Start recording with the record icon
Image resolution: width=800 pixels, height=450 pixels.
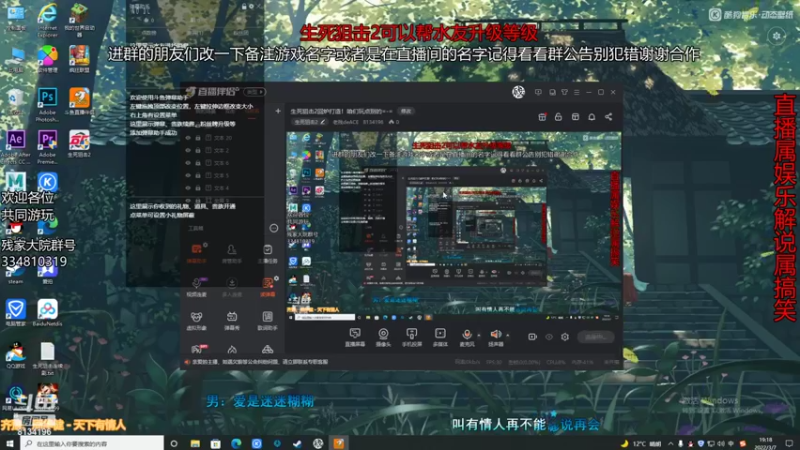[x=532, y=337]
